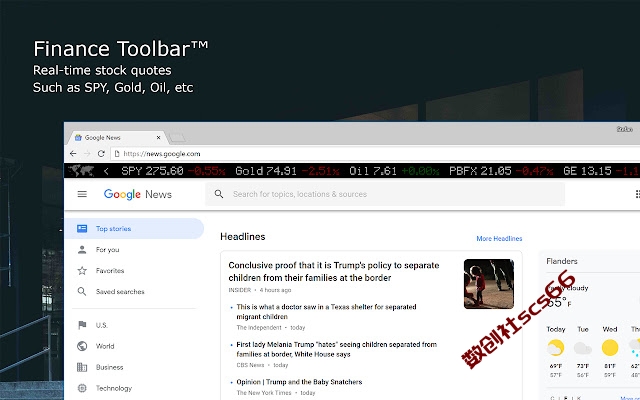640x400 pixels.
Task: Click the Gold 74.91 quote
Action: pos(287,171)
